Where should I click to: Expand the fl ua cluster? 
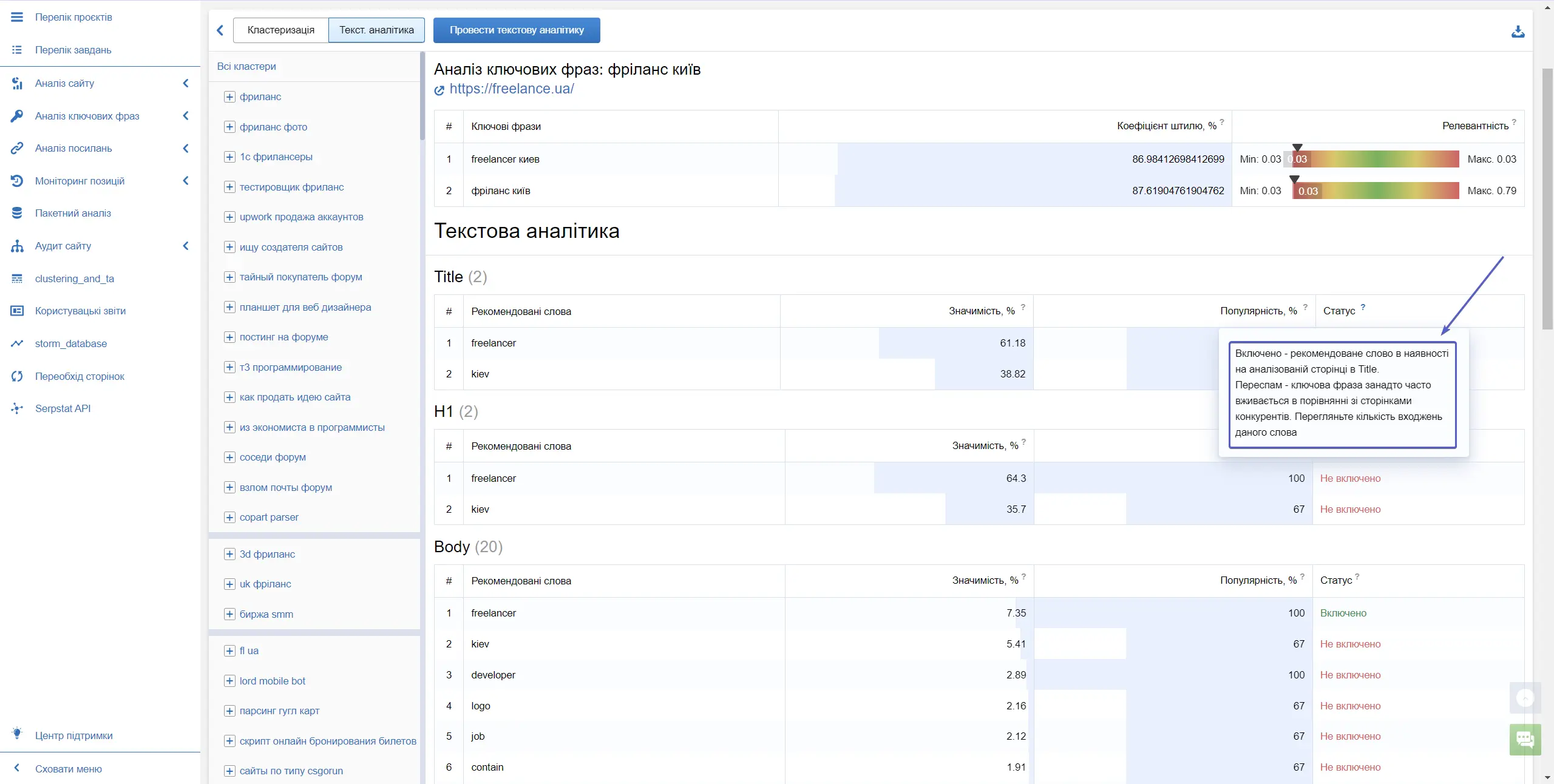click(229, 651)
